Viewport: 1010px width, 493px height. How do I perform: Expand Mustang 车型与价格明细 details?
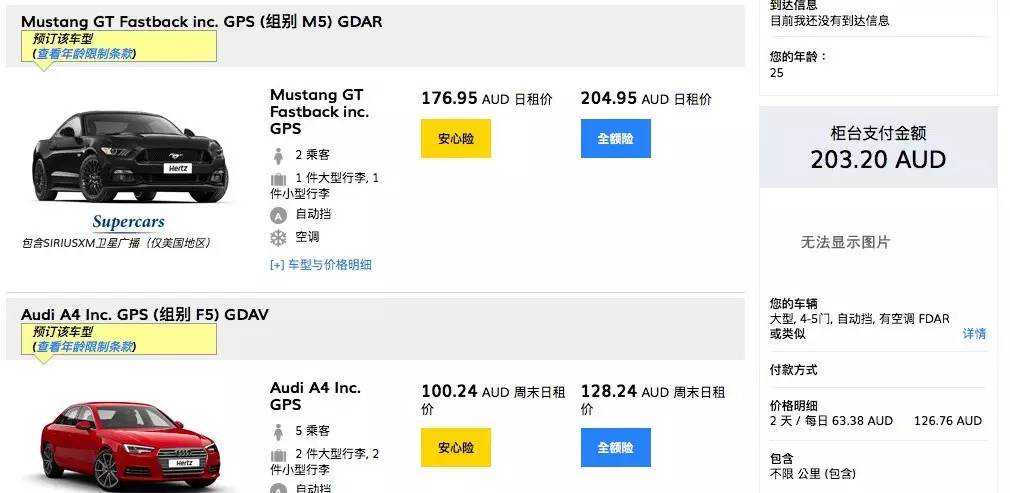tap(321, 265)
